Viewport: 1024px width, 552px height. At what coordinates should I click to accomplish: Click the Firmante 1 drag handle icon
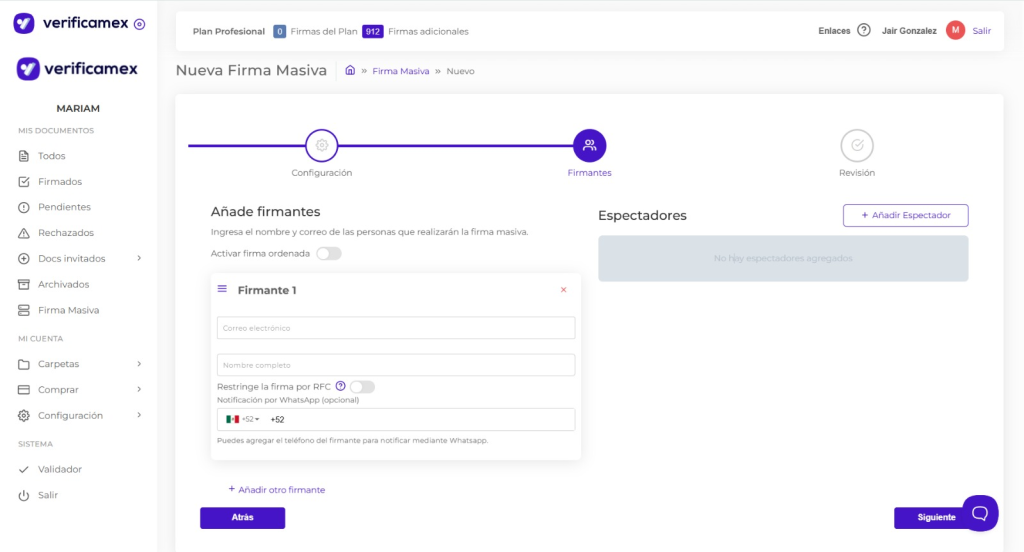[222, 289]
